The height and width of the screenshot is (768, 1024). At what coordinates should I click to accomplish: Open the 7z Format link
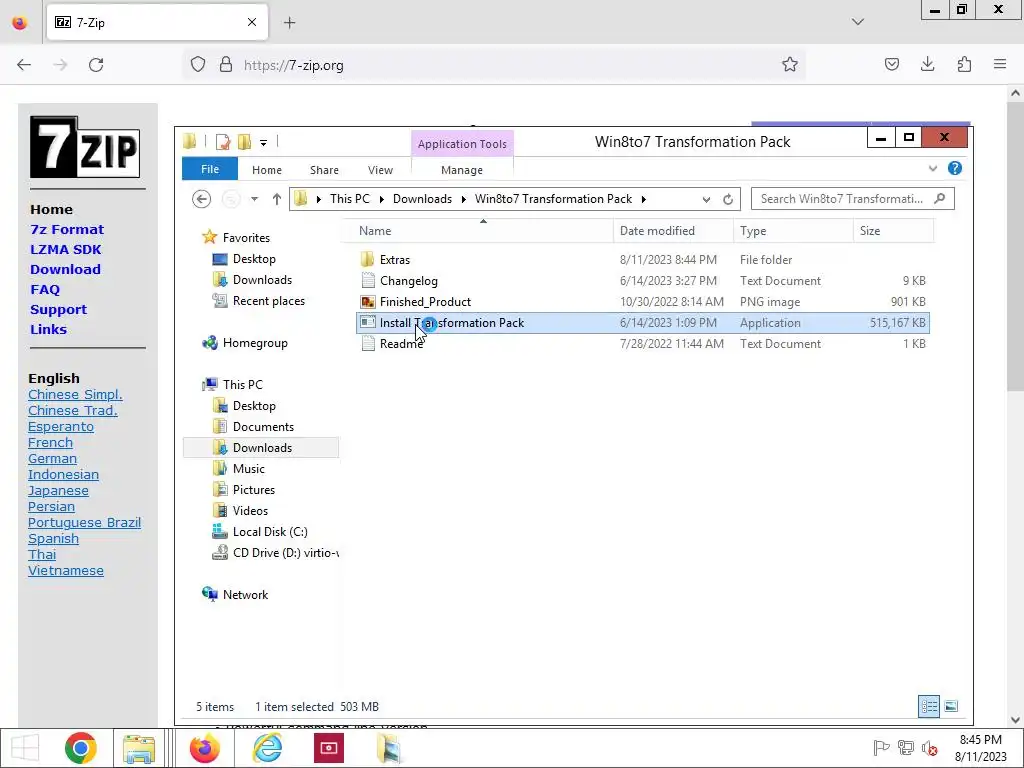pos(67,229)
